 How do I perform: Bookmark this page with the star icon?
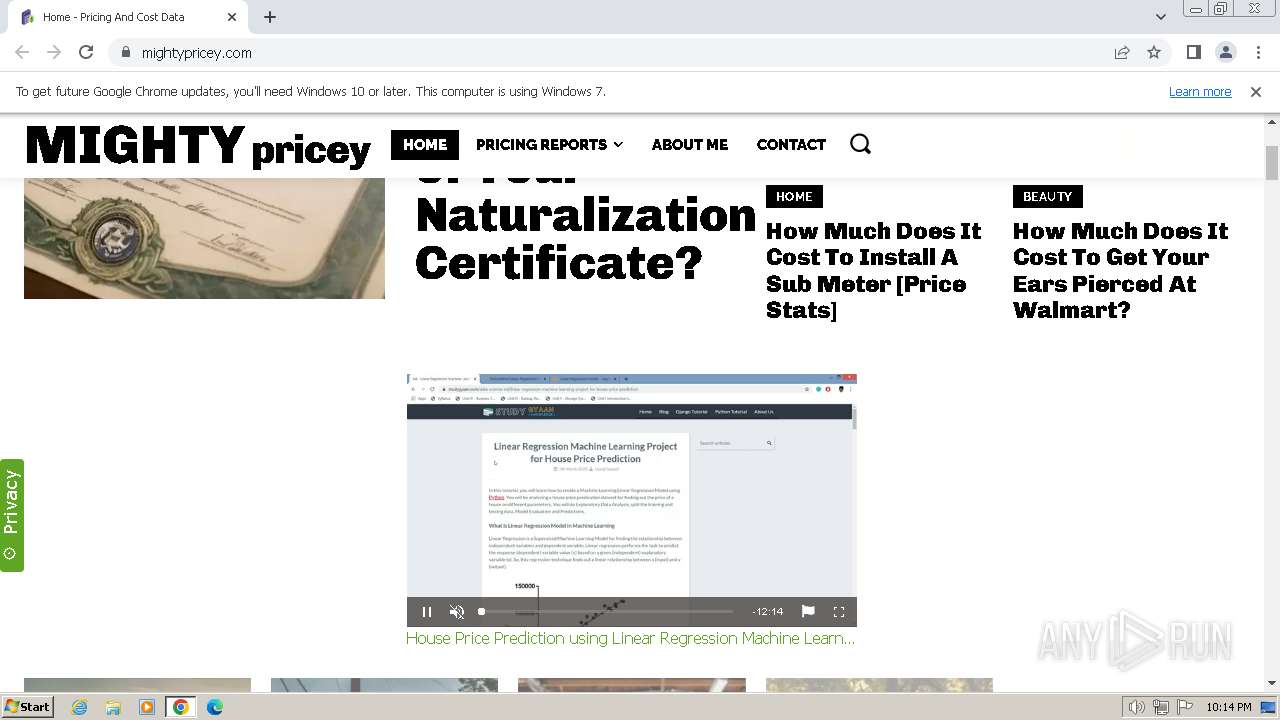pos(1154,53)
